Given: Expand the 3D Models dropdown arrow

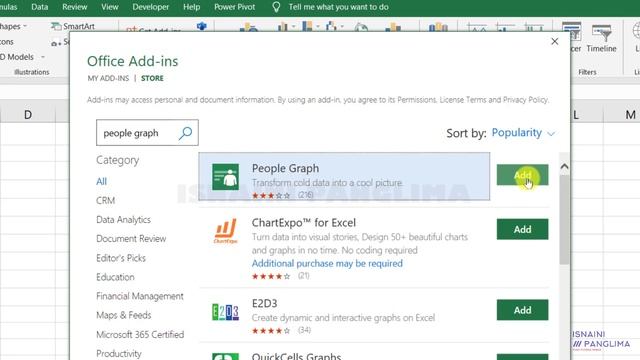Looking at the screenshot, I should 43,57.
